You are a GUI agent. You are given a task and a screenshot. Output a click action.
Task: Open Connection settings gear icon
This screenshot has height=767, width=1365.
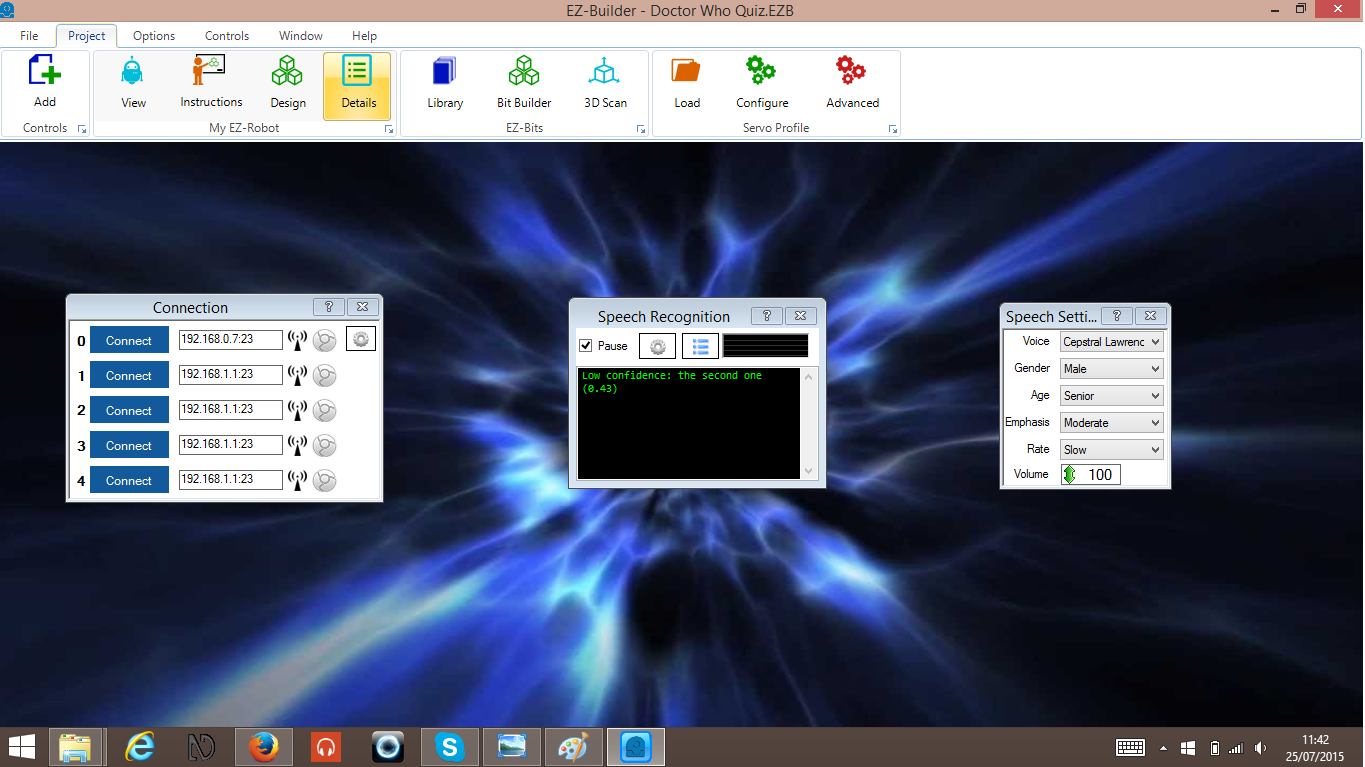click(x=361, y=339)
